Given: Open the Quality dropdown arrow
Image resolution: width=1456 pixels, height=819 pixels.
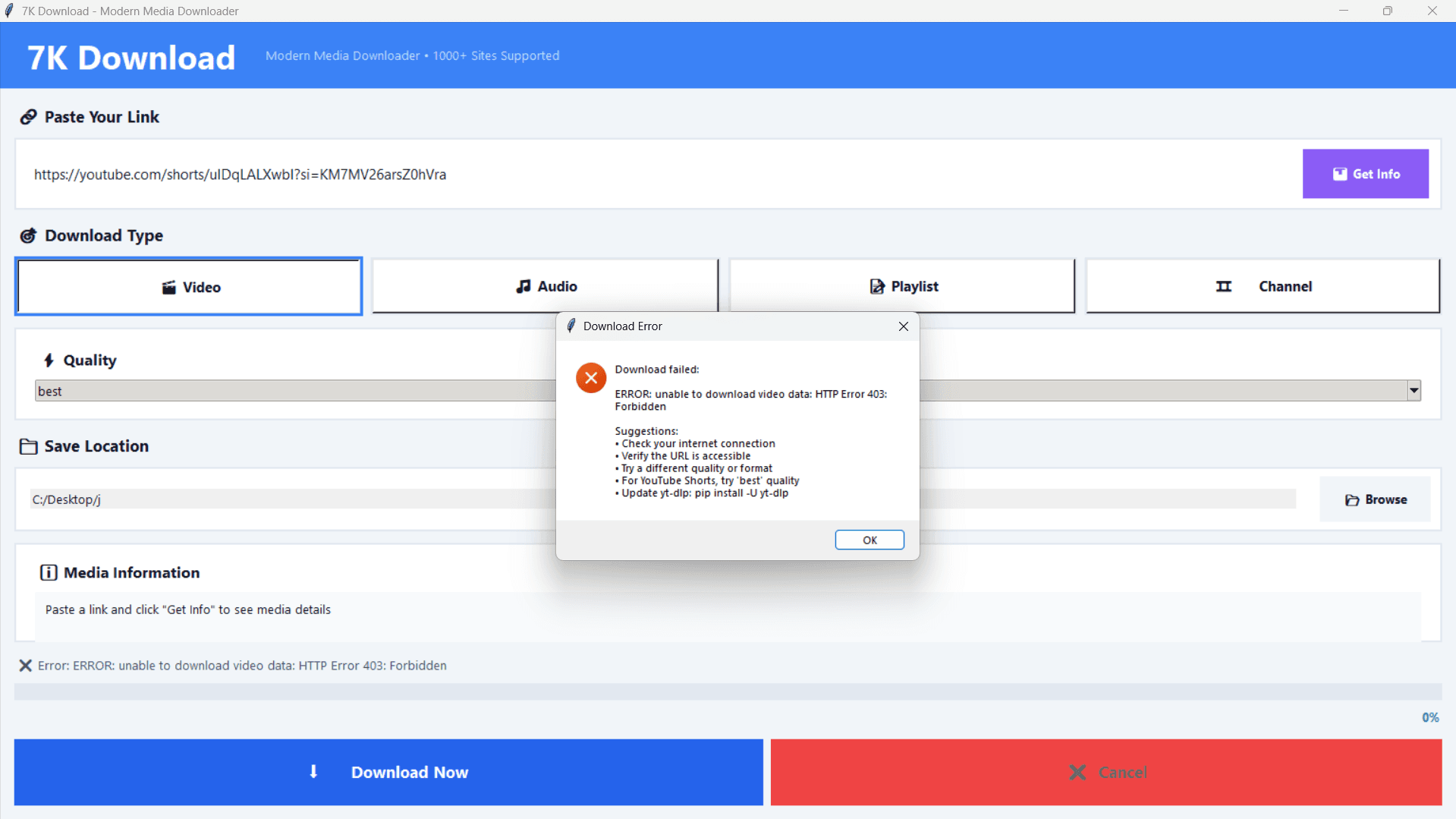Looking at the screenshot, I should click(x=1414, y=391).
